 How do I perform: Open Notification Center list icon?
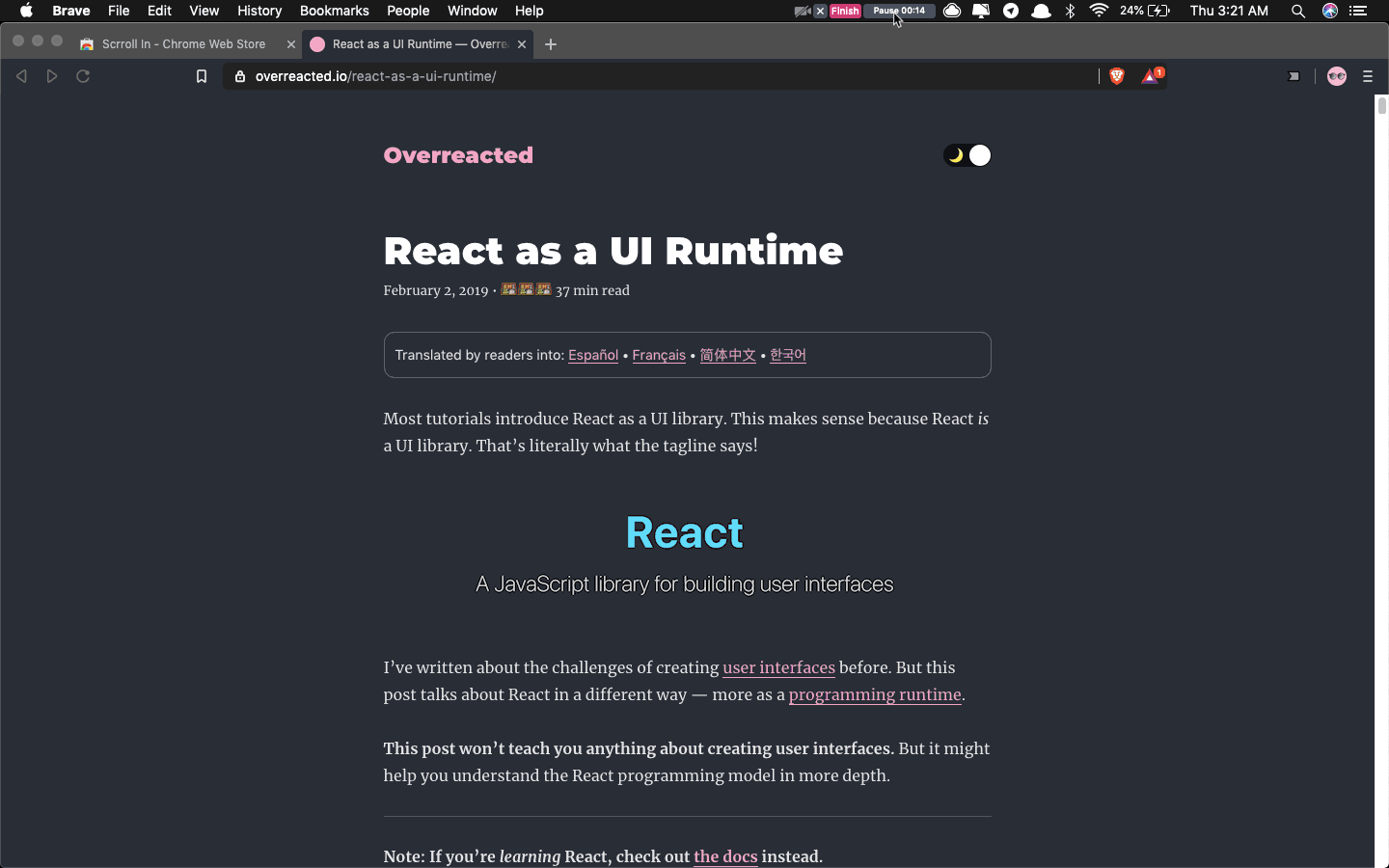coord(1358,11)
